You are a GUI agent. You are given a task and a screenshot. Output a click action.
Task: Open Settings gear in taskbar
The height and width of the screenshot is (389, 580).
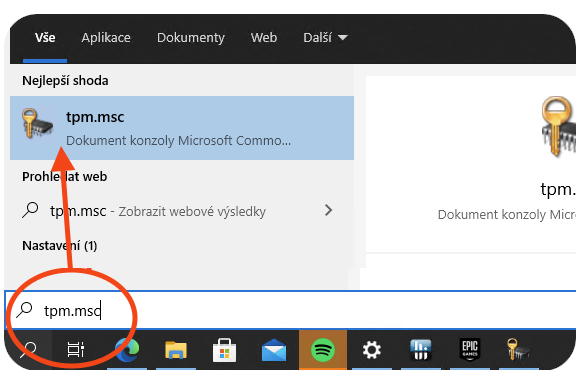point(372,350)
